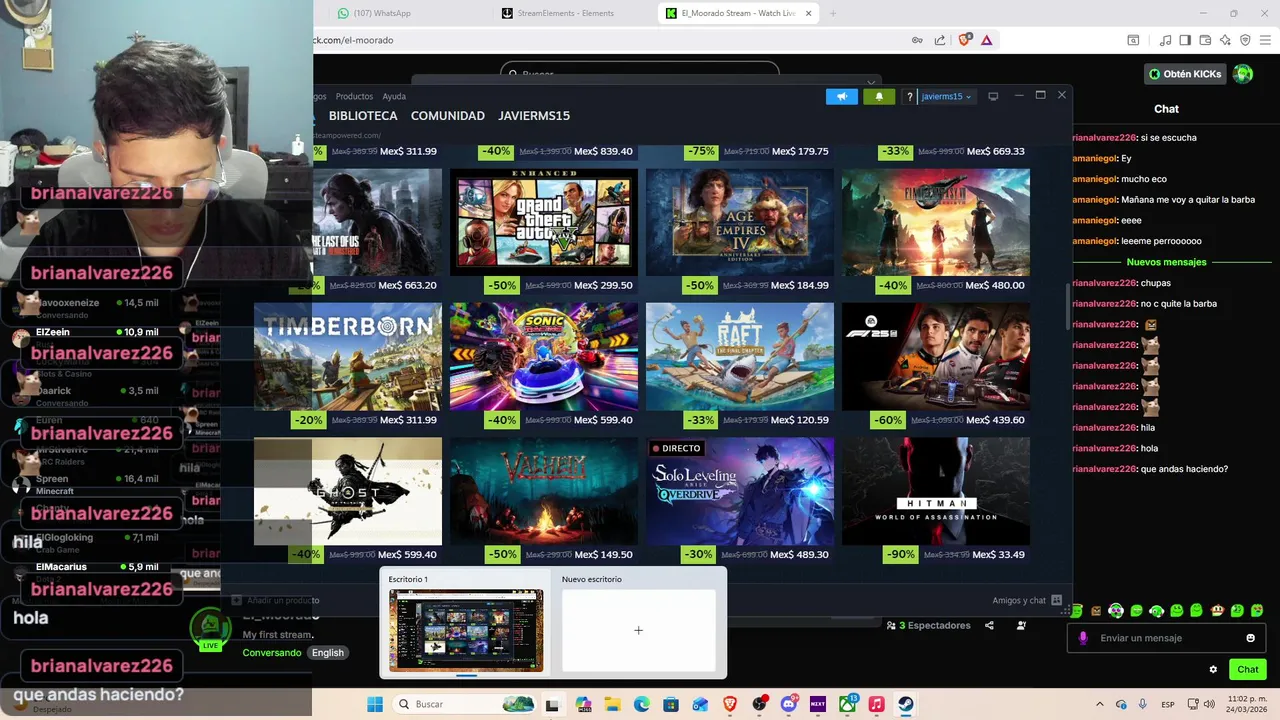The height and width of the screenshot is (720, 1280).
Task: Open Steam notifications bell
Action: coord(879,96)
